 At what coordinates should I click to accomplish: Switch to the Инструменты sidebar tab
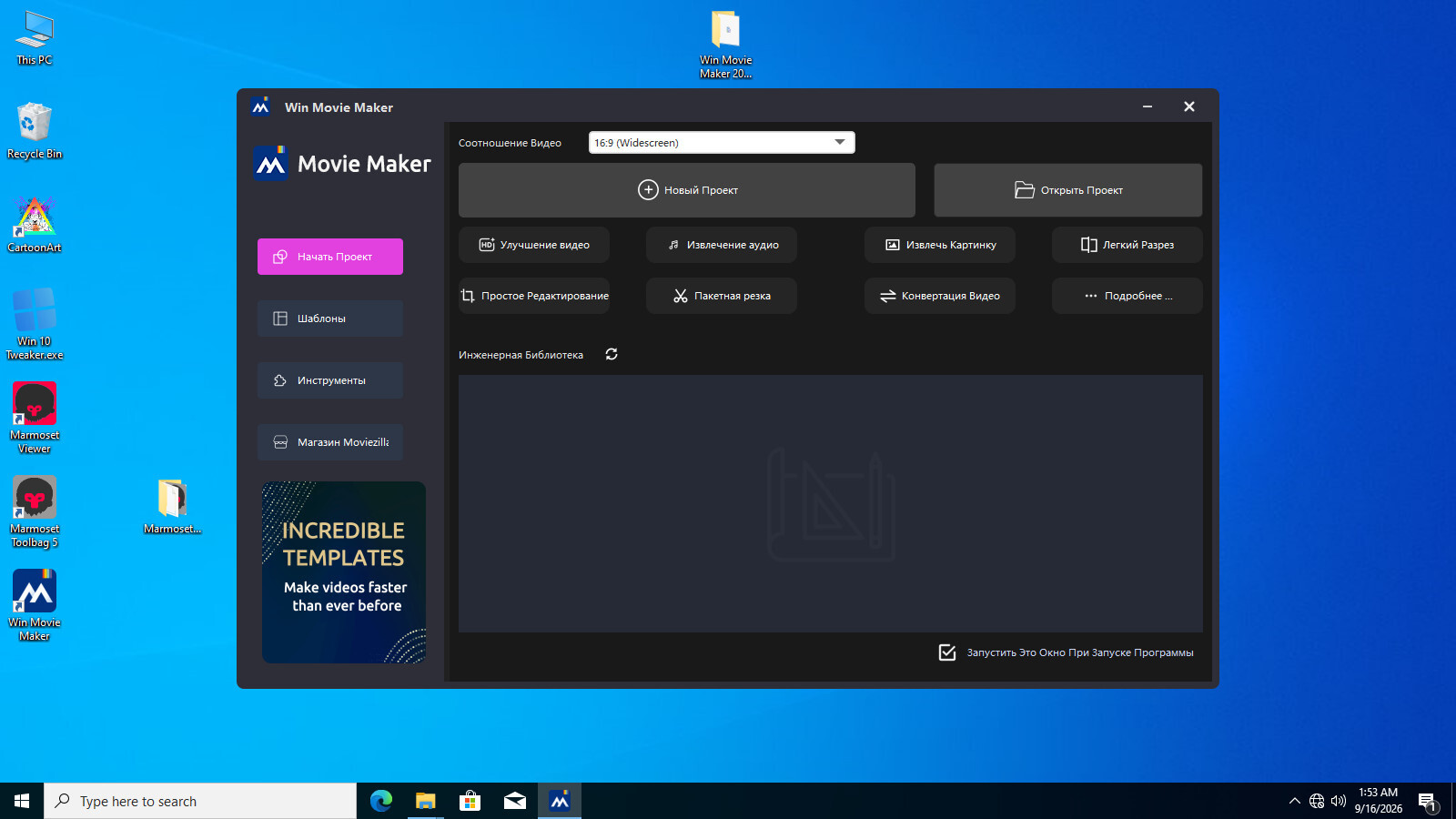(x=330, y=380)
